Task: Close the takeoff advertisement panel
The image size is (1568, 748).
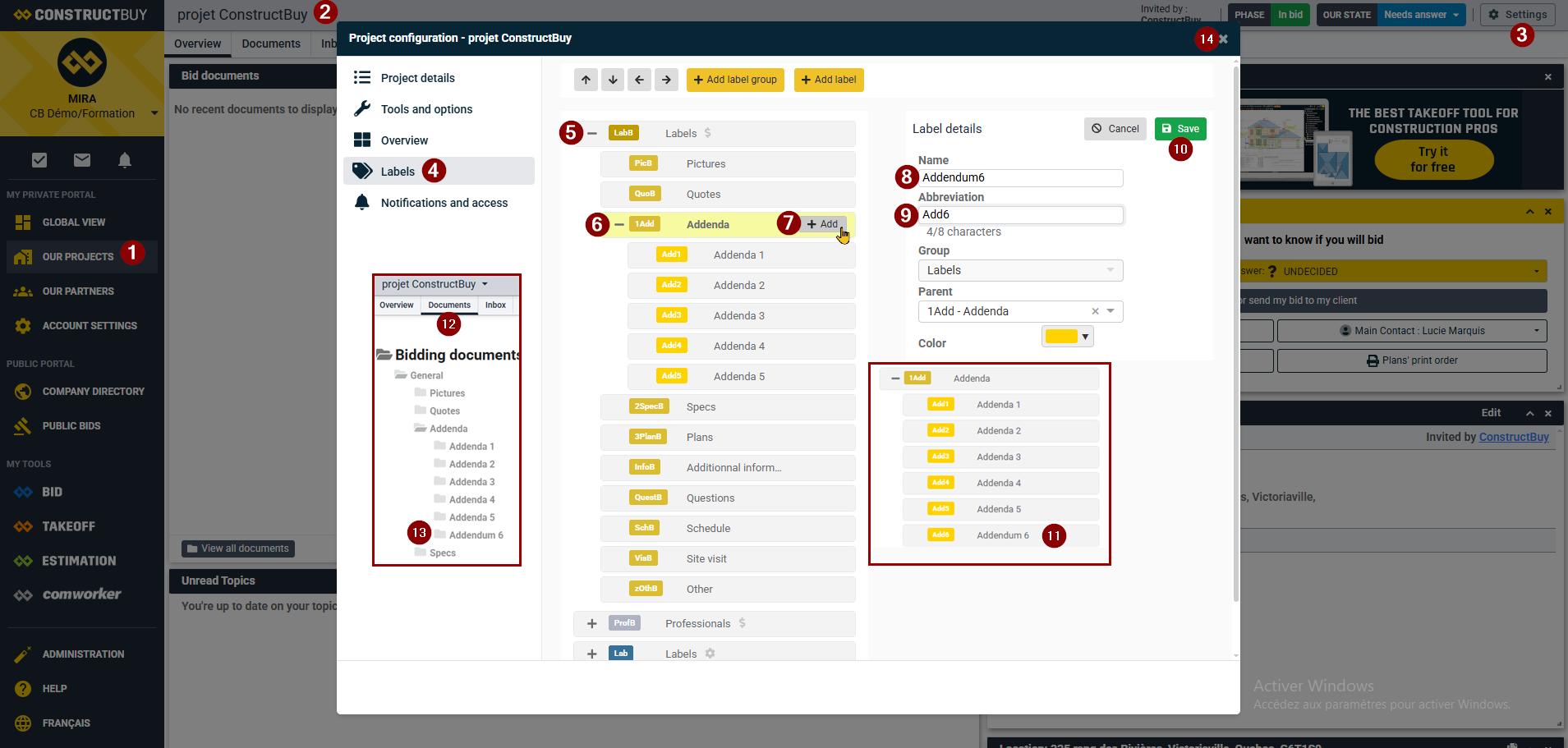Action: tap(1548, 77)
